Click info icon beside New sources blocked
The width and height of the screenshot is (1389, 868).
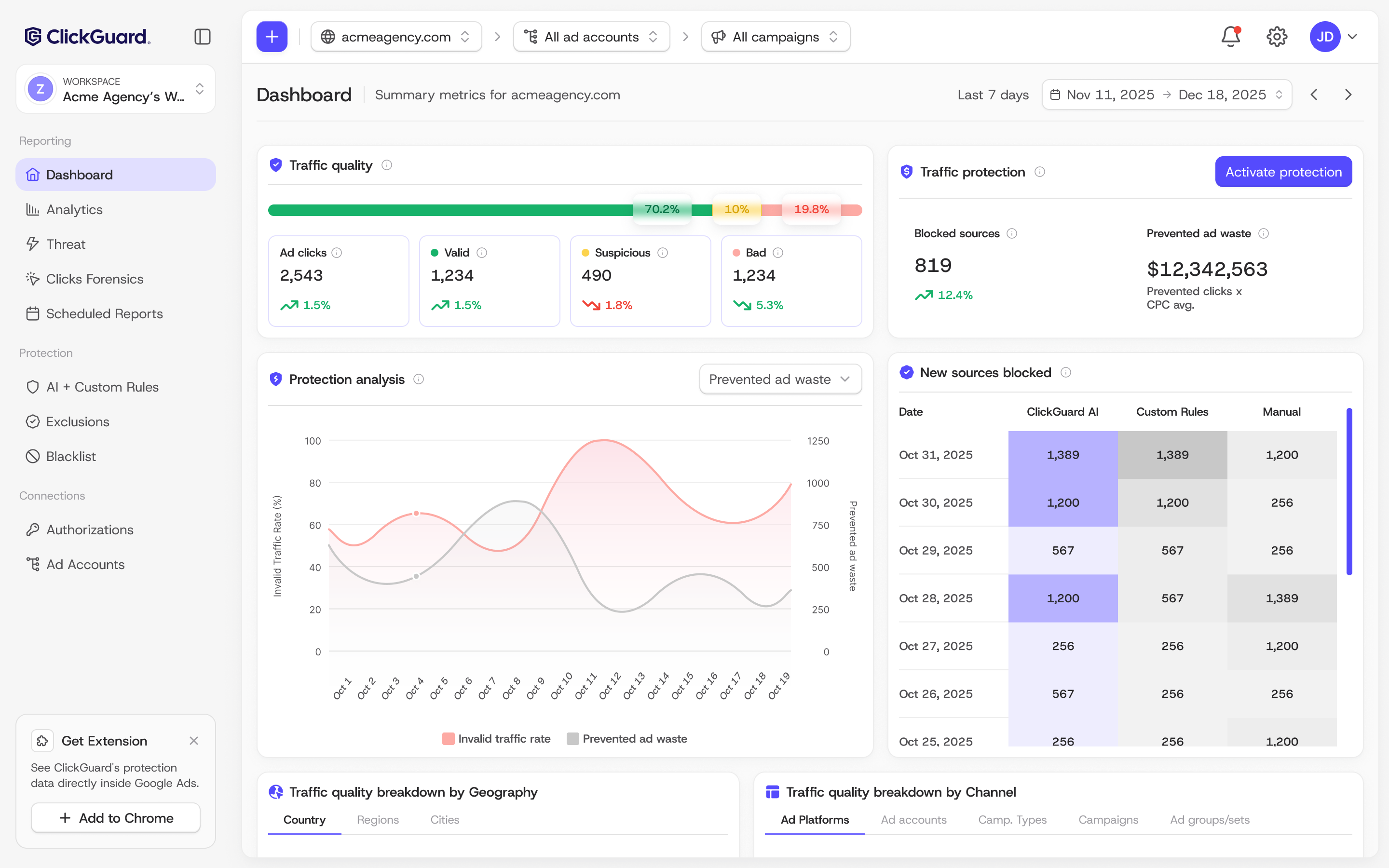pyautogui.click(x=1065, y=373)
